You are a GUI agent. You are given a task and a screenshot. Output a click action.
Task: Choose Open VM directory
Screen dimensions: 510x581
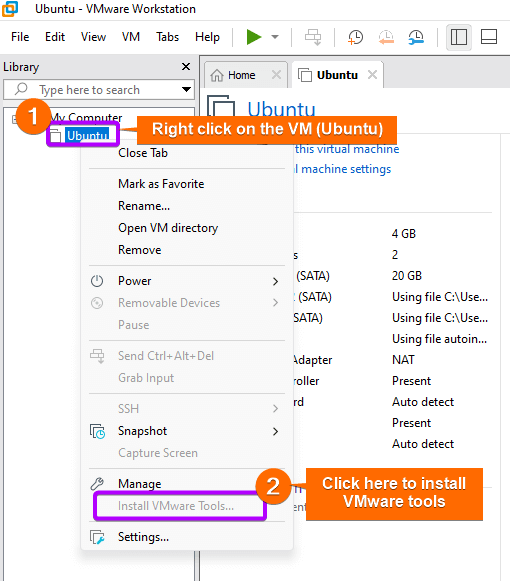pyautogui.click(x=168, y=228)
